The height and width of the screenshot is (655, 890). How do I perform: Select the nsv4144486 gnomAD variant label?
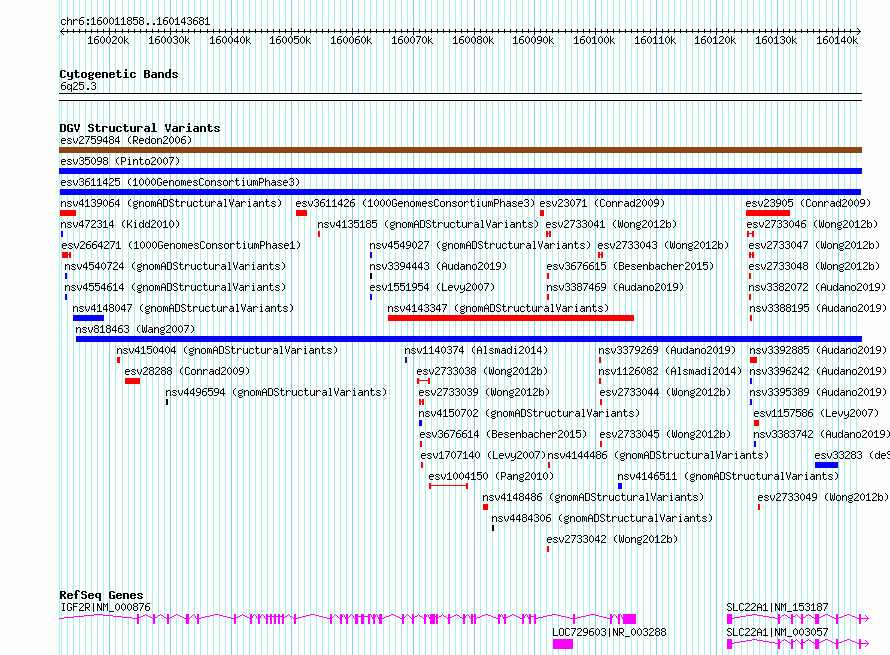coord(658,455)
